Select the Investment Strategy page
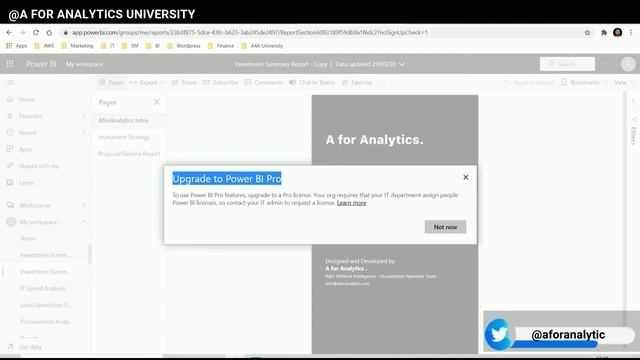Image resolution: width=640 pixels, height=360 pixels. click(x=130, y=137)
